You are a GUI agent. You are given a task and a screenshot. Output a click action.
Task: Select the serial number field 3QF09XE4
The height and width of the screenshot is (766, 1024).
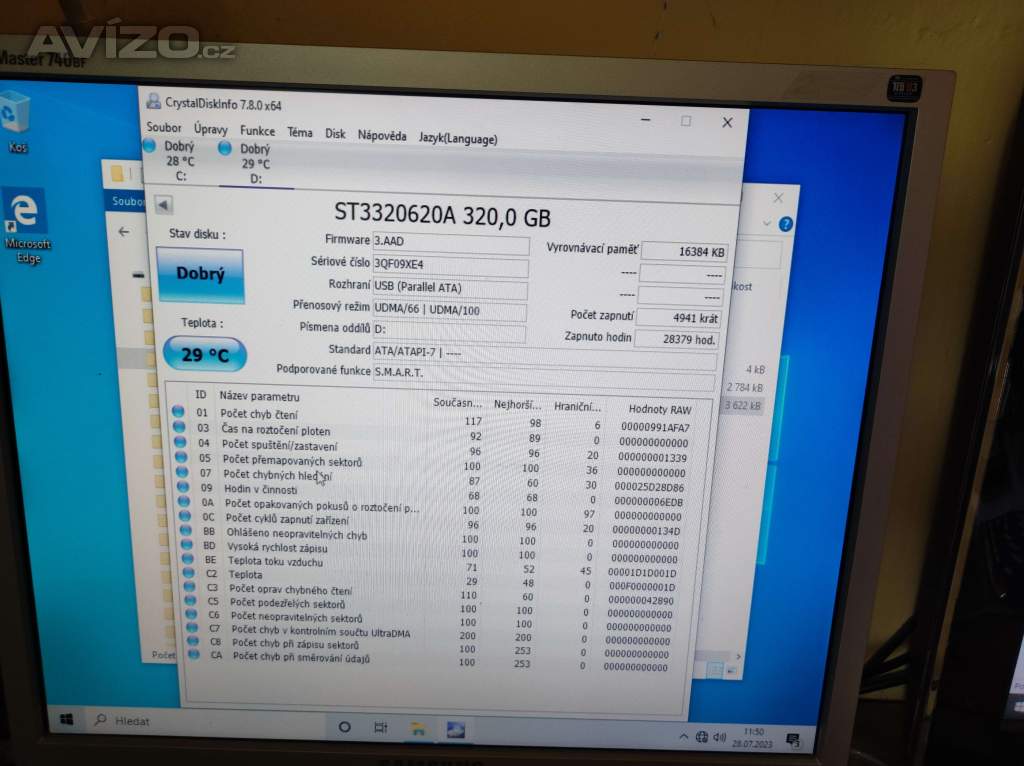(450, 265)
